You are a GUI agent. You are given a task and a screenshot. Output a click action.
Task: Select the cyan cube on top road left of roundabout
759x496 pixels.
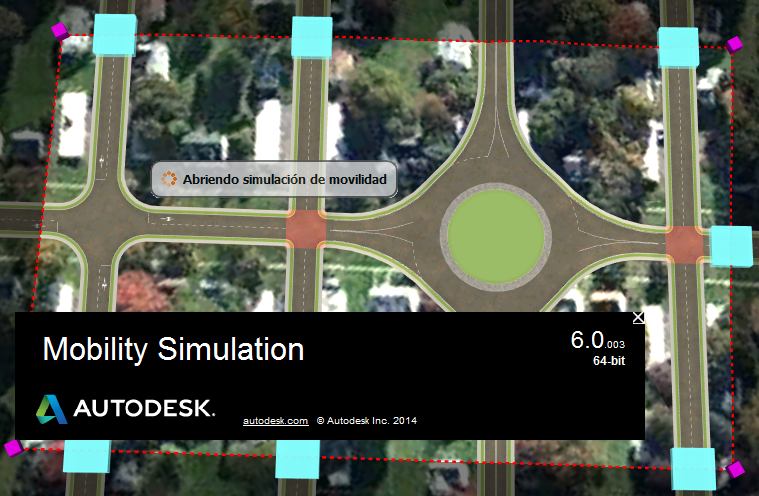(x=312, y=37)
